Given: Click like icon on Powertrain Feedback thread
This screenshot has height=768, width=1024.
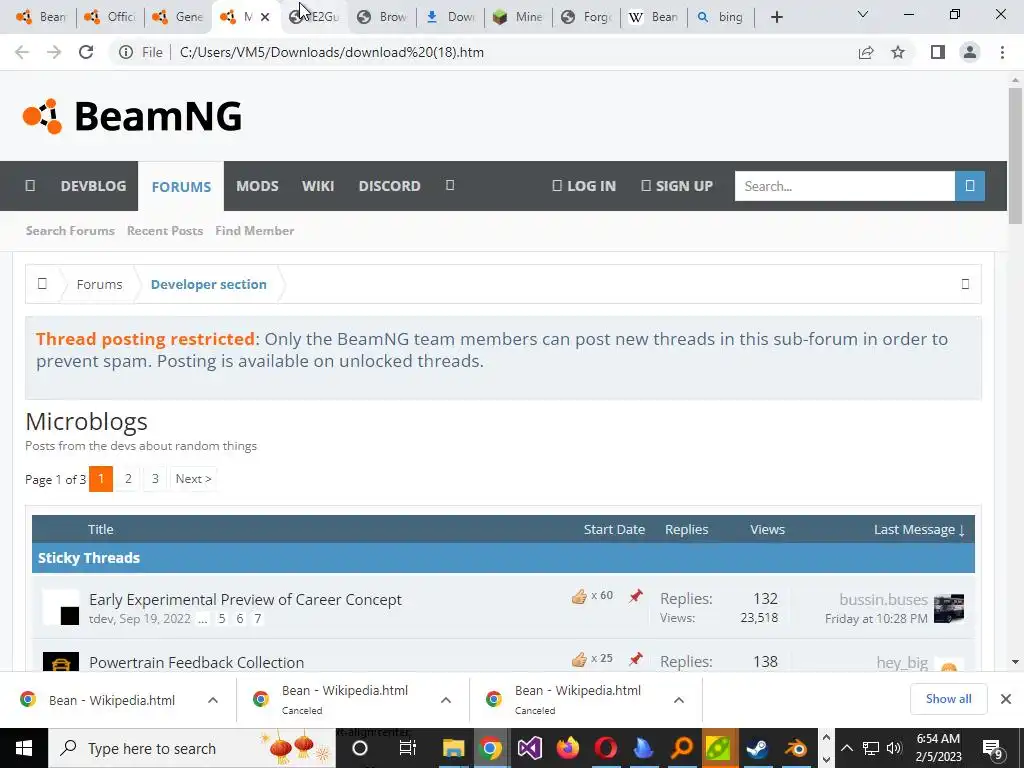Looking at the screenshot, I should pos(579,659).
